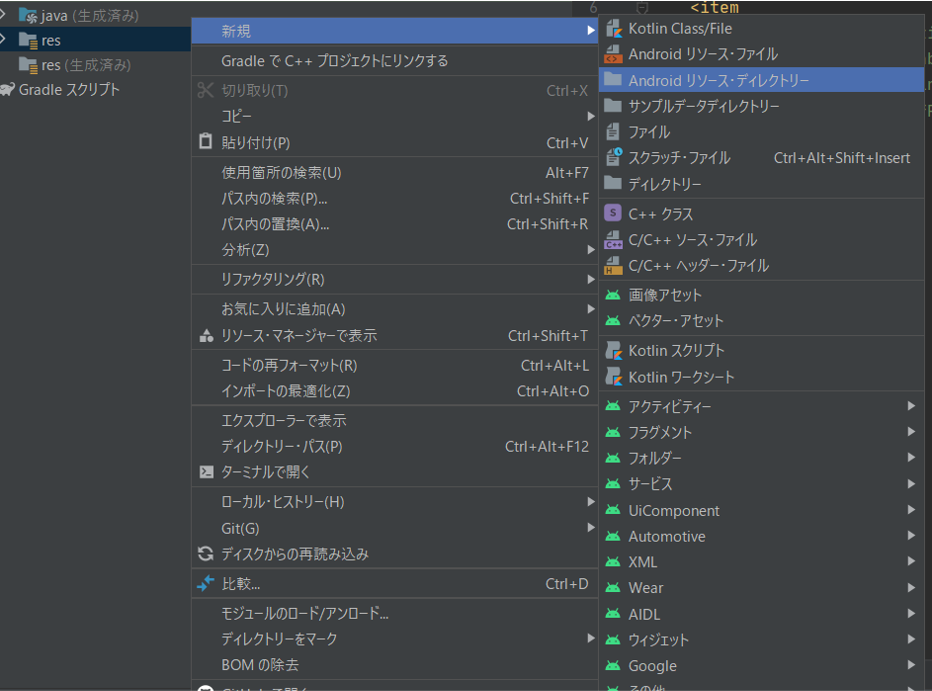This screenshot has width=932, height=691.
Task: Select ディレクトリー・パス(P) menu item
Action: [x=395, y=446]
